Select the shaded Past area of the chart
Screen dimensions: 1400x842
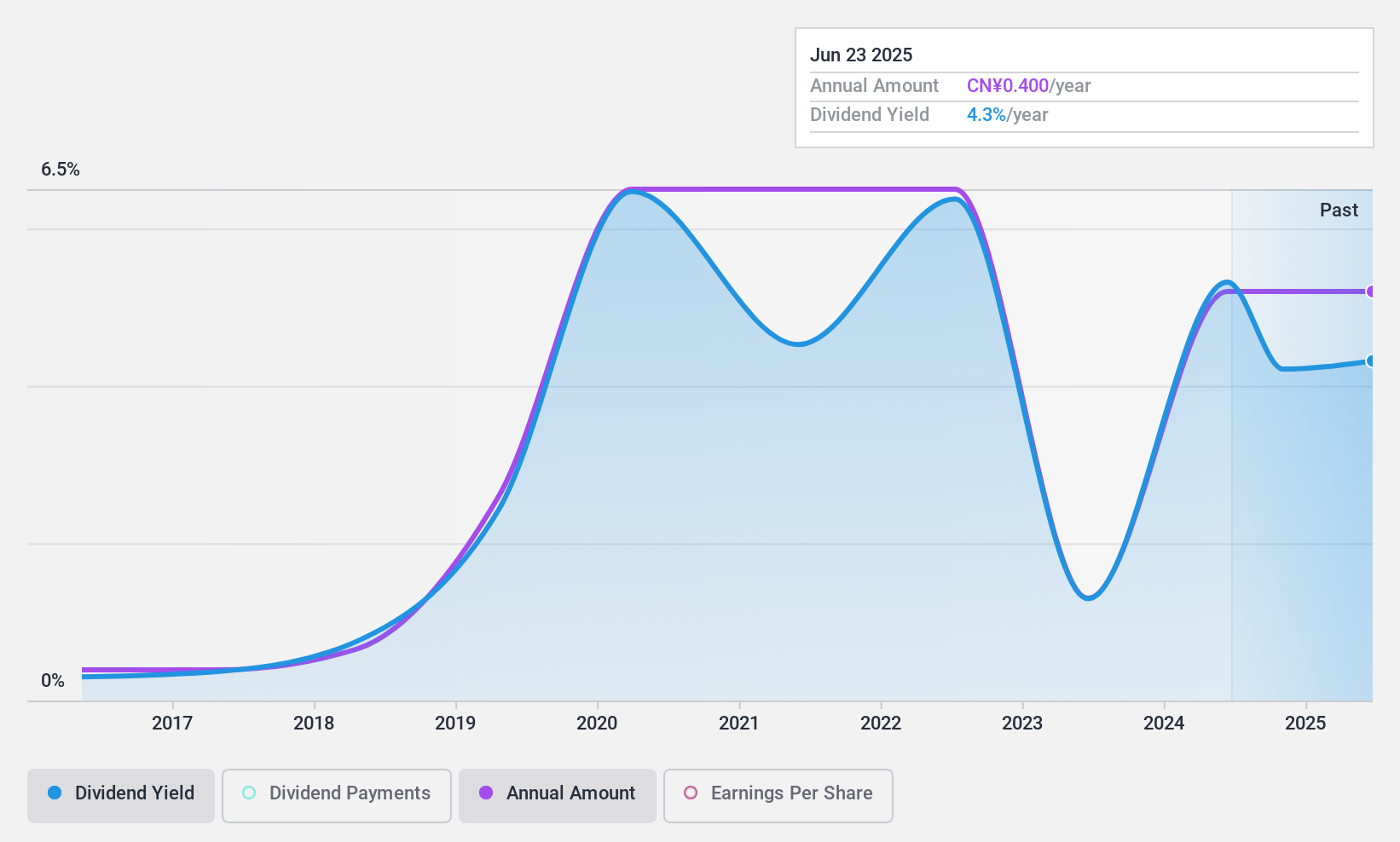1300,469
